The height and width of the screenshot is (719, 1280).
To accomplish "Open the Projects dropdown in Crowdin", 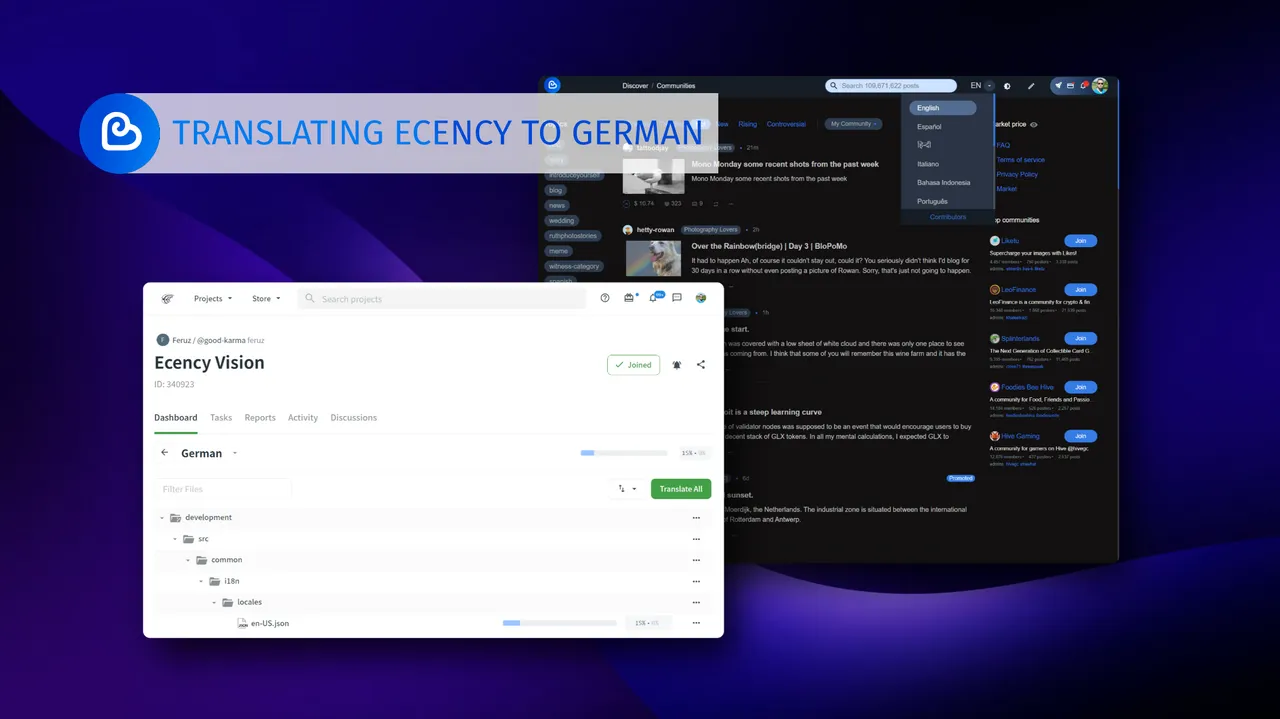I will [x=213, y=298].
